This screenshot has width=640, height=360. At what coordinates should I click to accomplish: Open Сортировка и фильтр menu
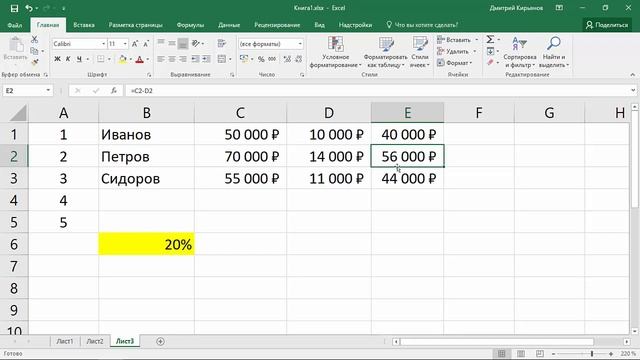[x=520, y=52]
